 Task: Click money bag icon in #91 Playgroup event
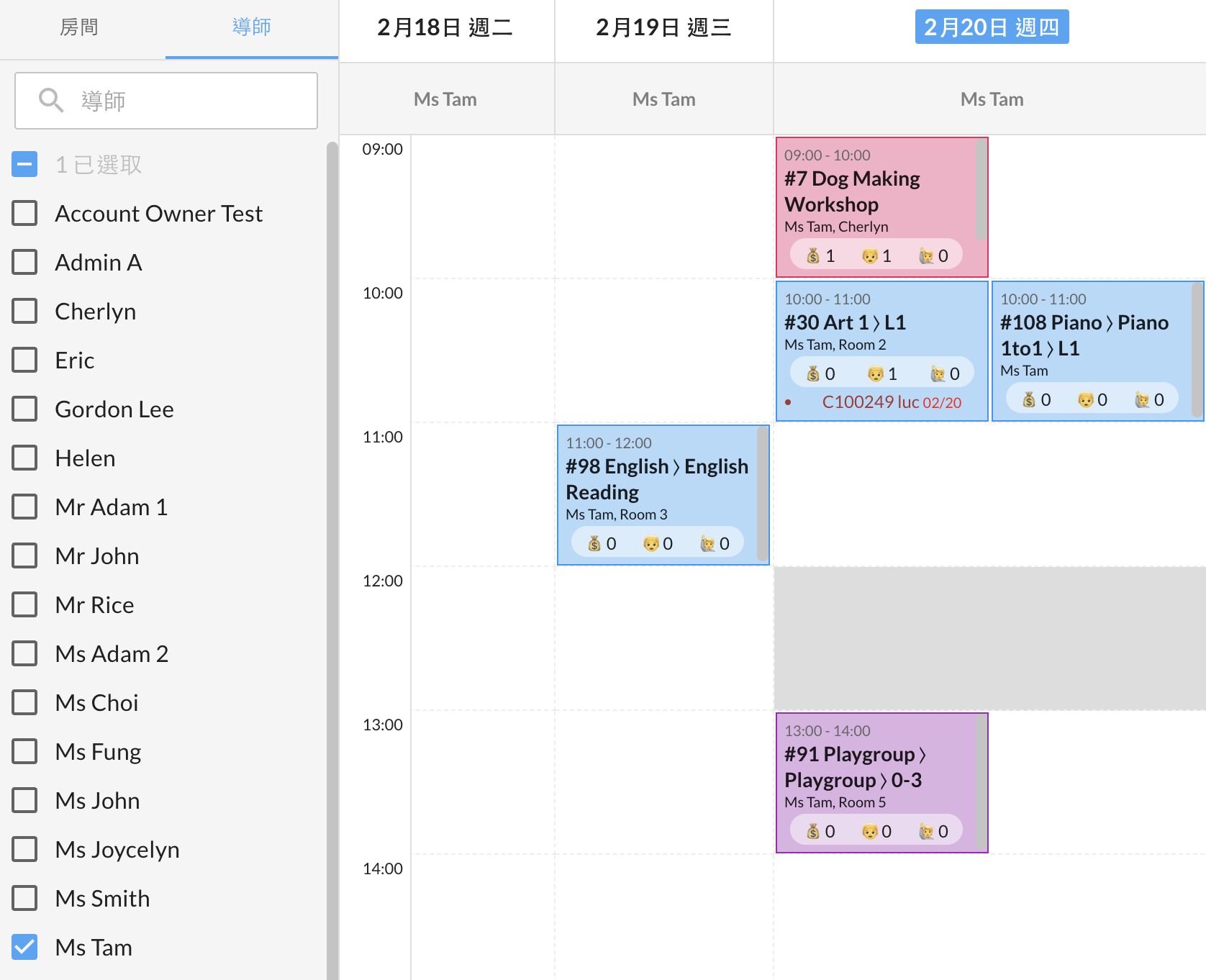(813, 832)
